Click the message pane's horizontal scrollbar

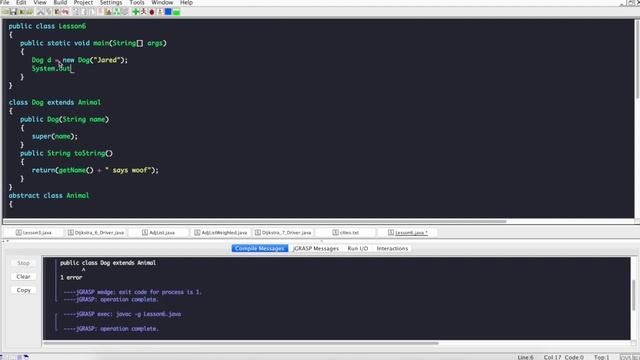pos(241,343)
